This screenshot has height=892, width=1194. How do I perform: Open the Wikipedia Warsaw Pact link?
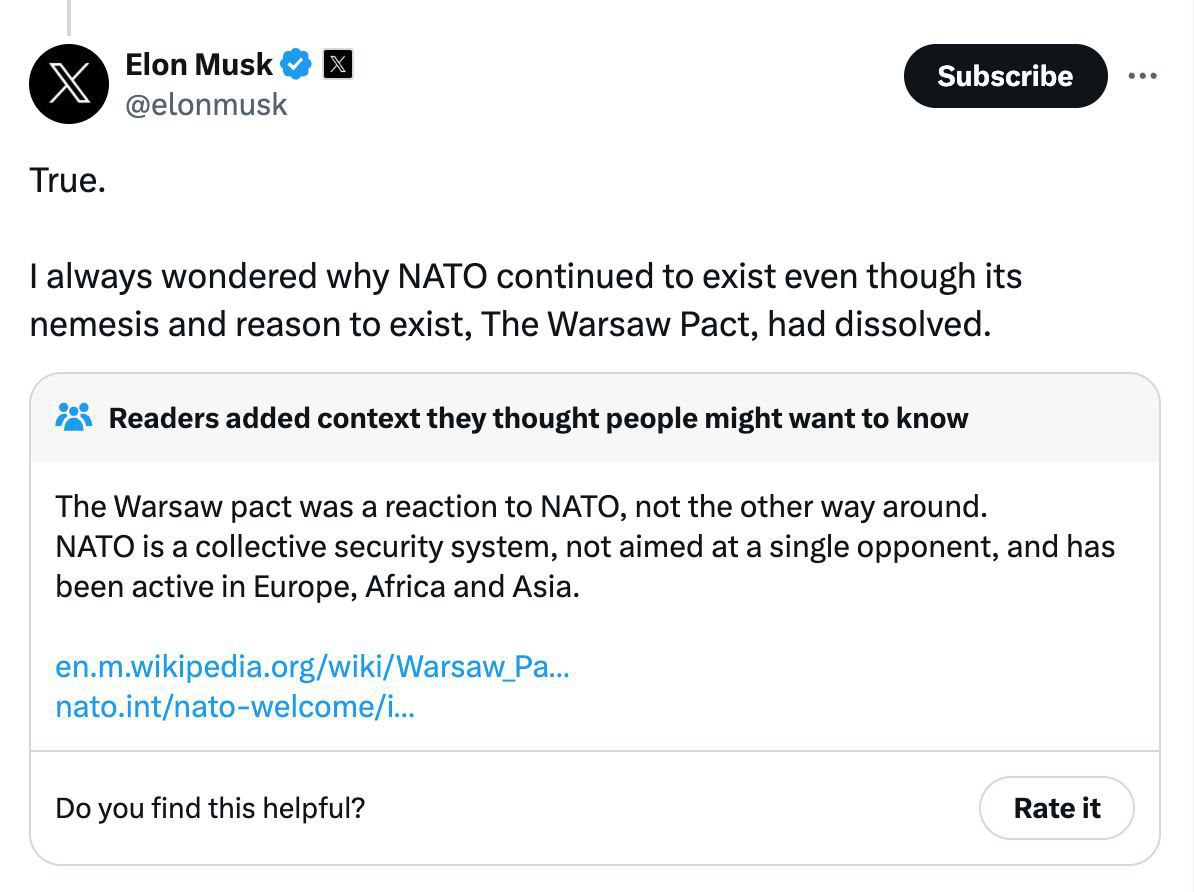(x=312, y=666)
